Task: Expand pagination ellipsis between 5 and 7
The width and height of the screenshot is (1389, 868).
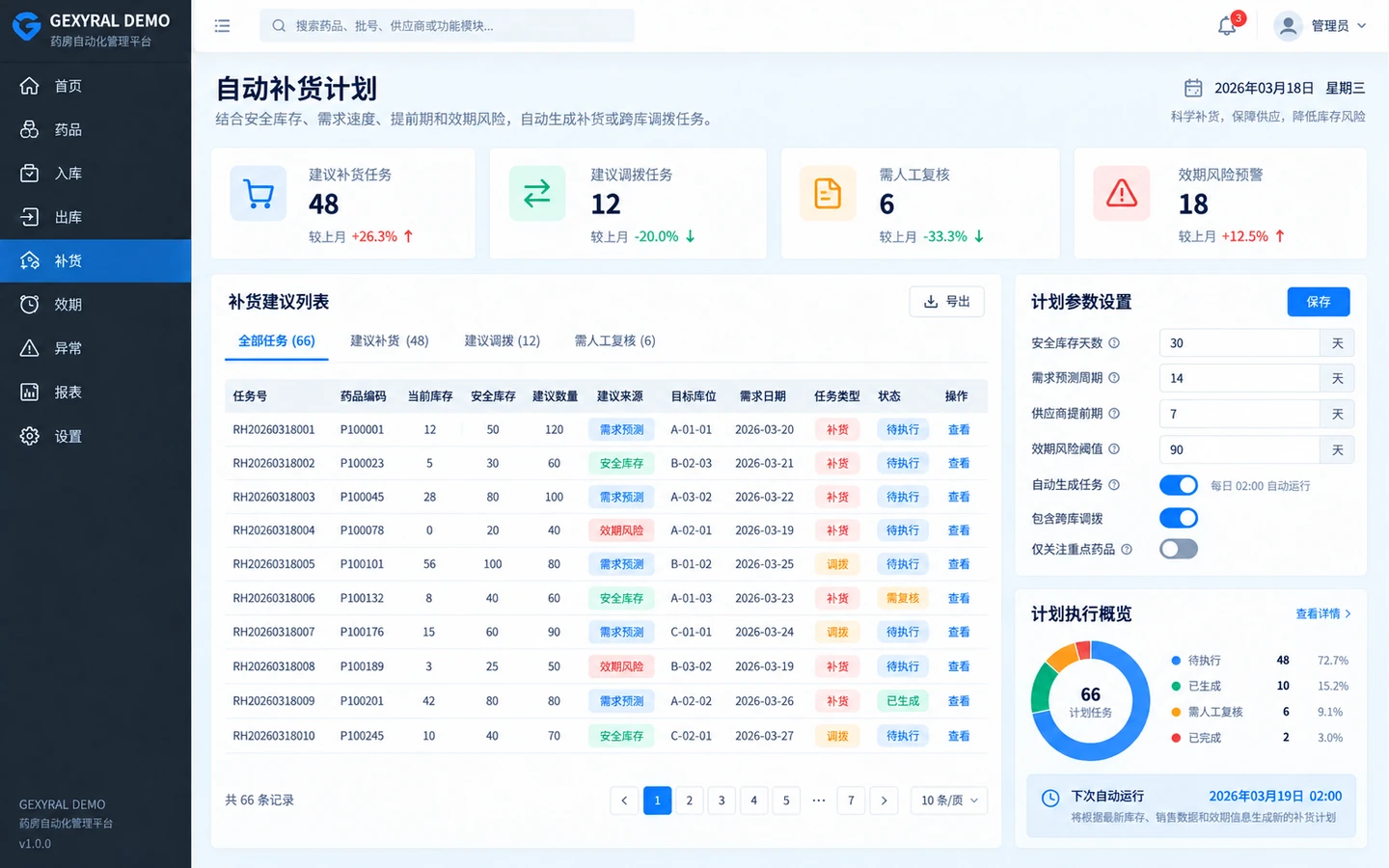Action: (819, 800)
